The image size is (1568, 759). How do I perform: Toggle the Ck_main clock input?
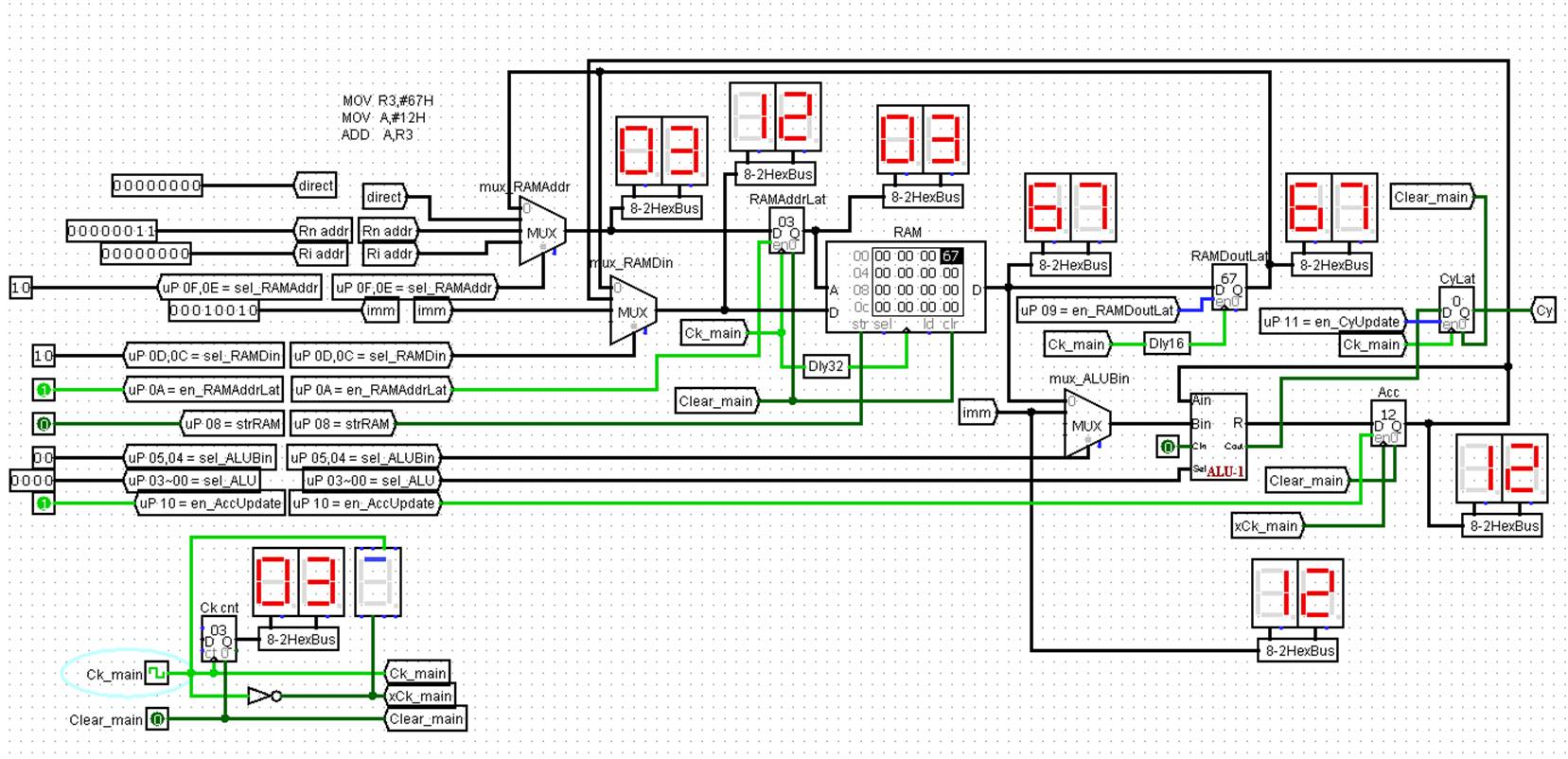click(x=157, y=674)
